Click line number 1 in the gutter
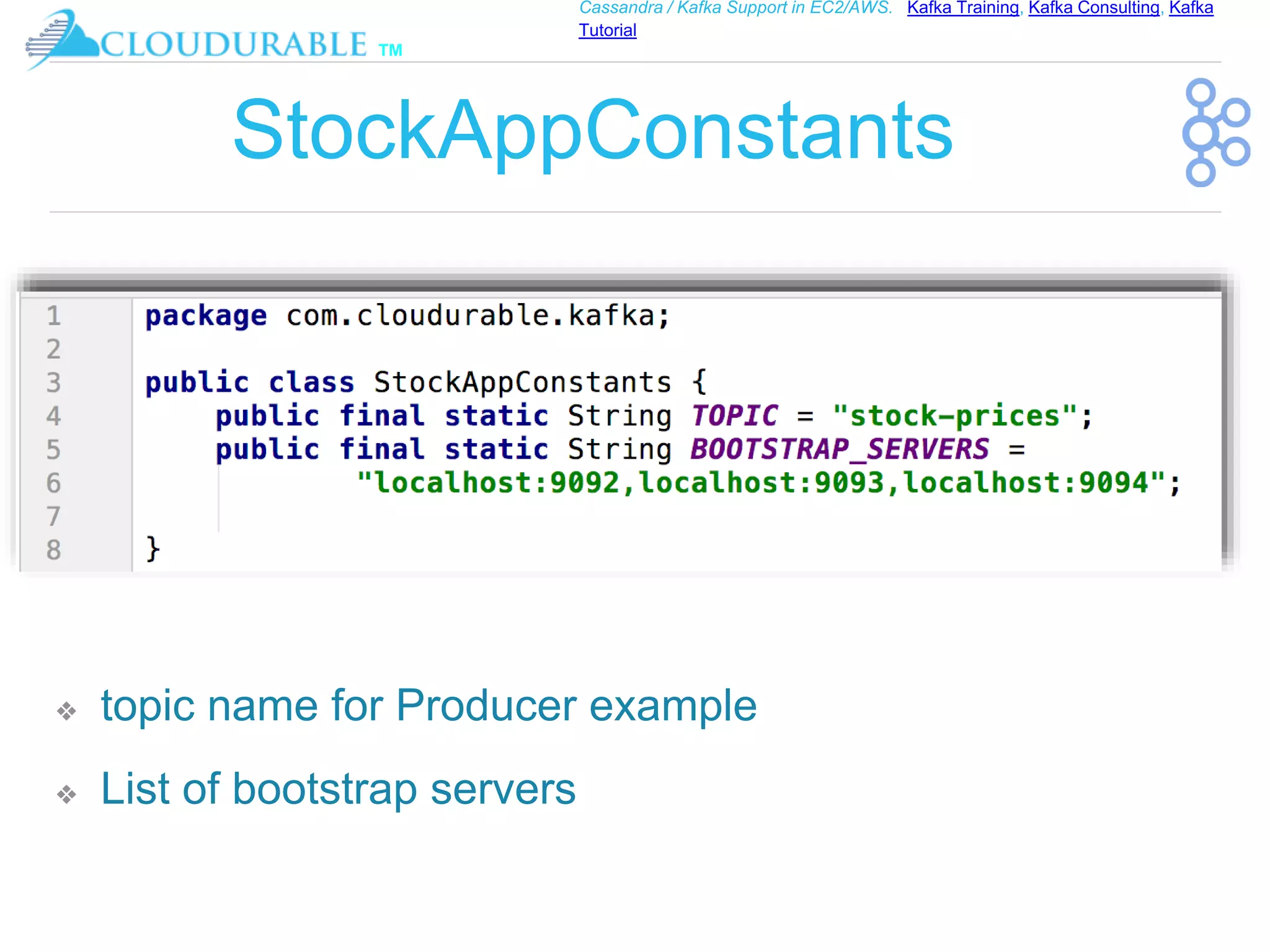 coord(54,315)
